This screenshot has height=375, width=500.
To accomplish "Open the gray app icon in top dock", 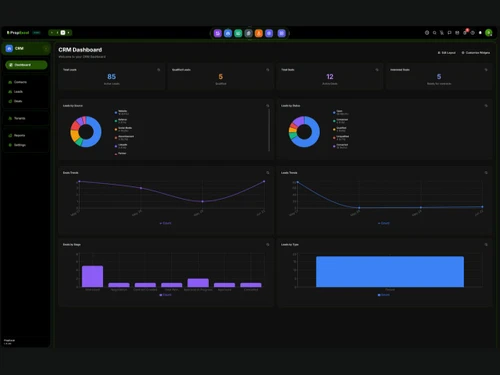I will [248, 33].
